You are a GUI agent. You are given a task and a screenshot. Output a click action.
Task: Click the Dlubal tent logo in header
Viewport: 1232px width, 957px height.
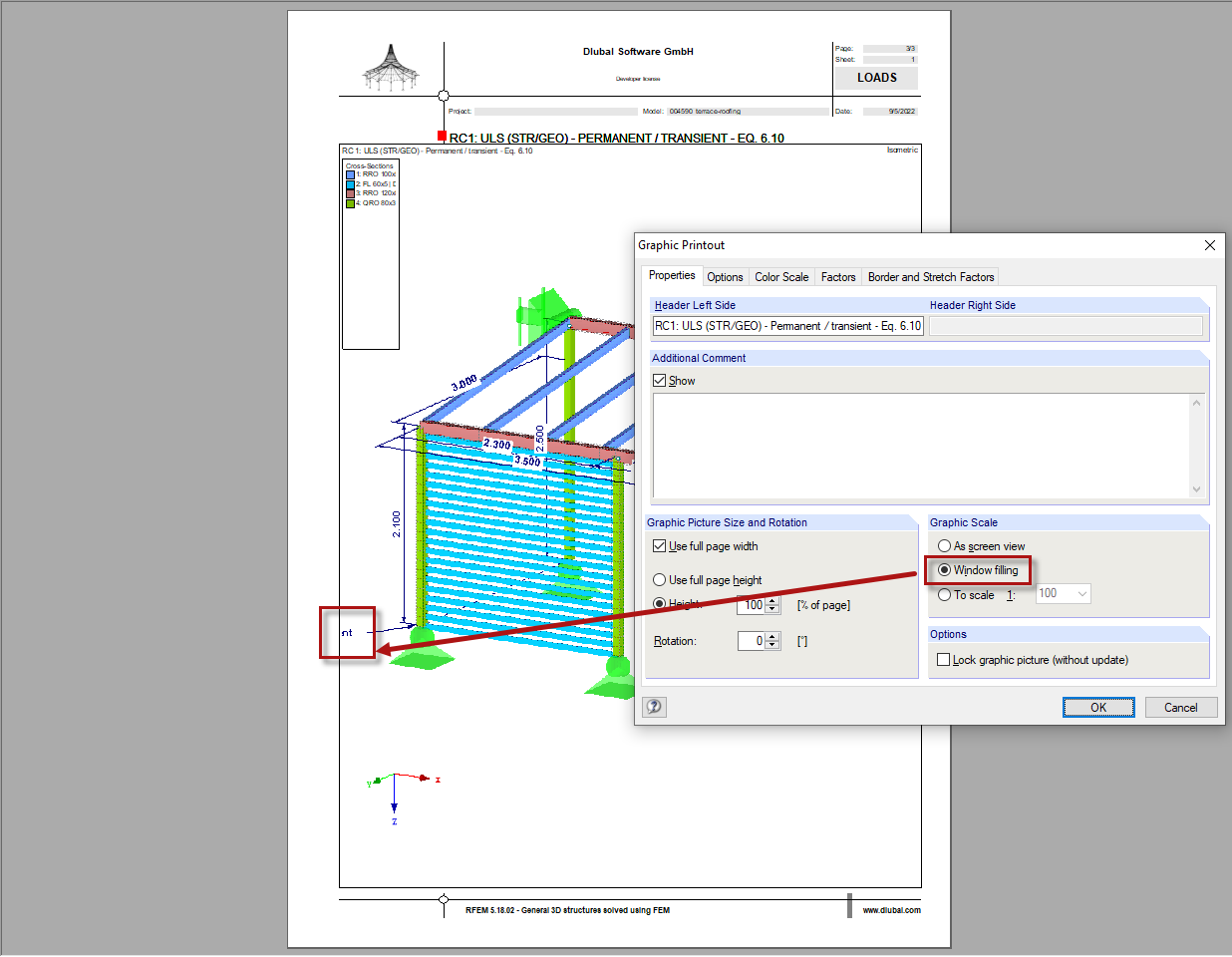391,68
